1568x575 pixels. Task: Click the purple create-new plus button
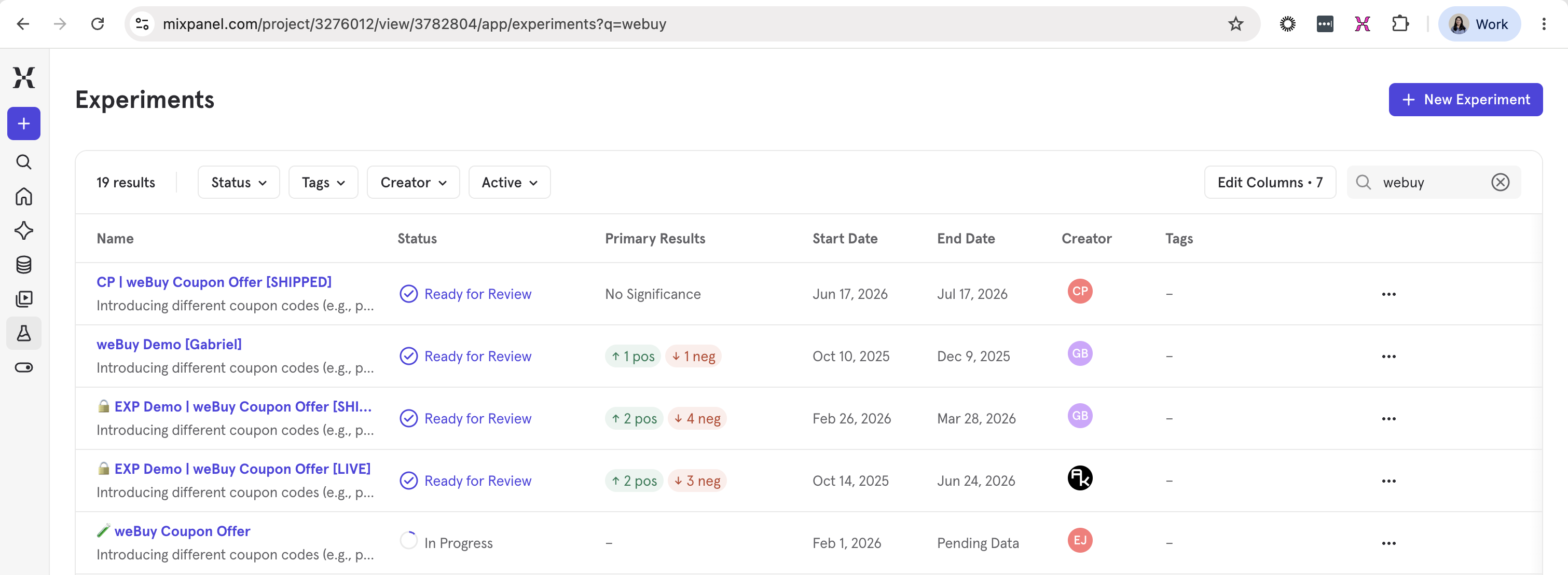[x=24, y=124]
